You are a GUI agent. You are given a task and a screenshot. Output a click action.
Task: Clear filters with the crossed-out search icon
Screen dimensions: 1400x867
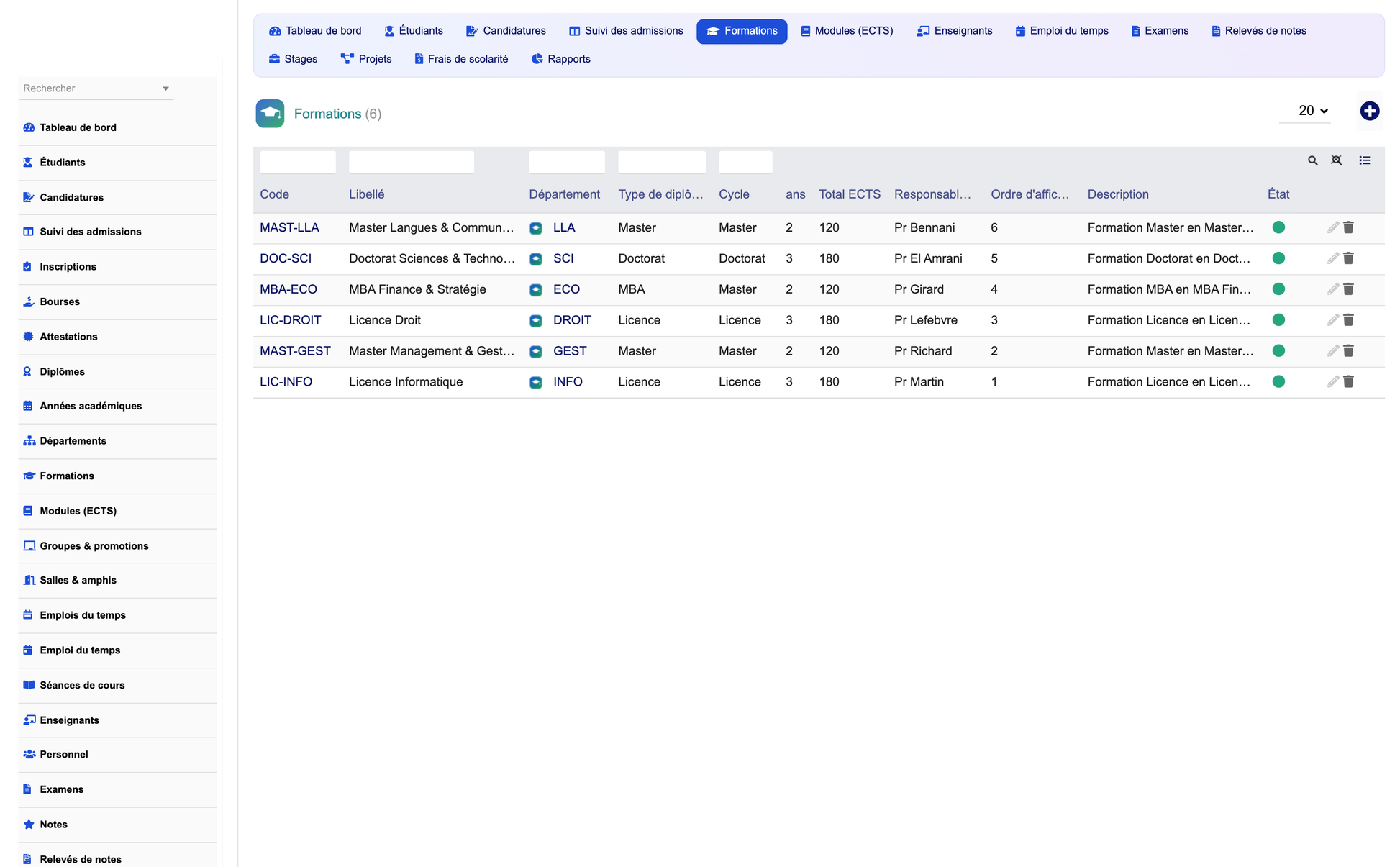coord(1336,160)
